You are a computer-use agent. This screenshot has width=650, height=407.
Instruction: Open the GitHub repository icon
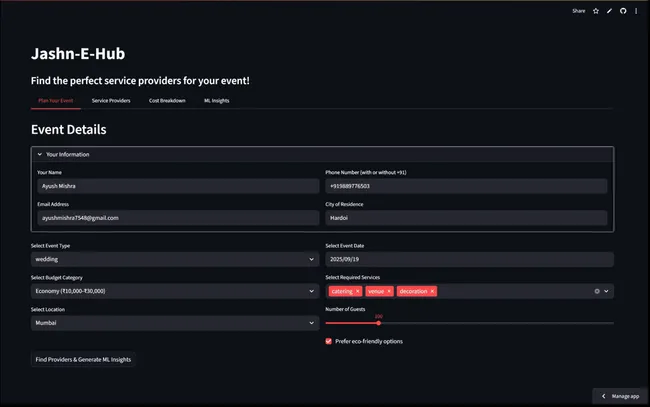623,11
